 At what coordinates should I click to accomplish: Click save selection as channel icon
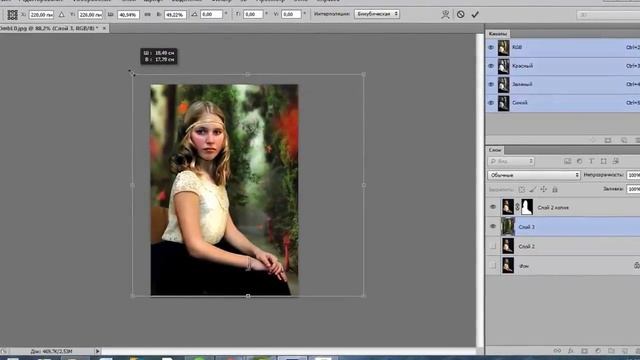608,140
